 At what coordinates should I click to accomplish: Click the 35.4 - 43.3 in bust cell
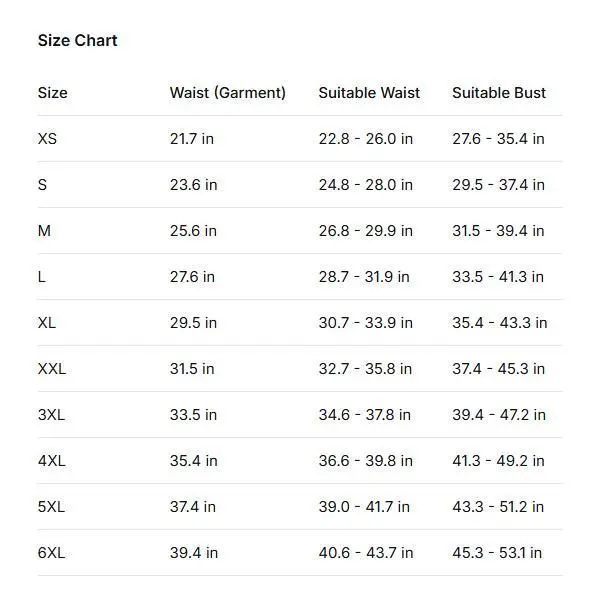[x=499, y=323]
